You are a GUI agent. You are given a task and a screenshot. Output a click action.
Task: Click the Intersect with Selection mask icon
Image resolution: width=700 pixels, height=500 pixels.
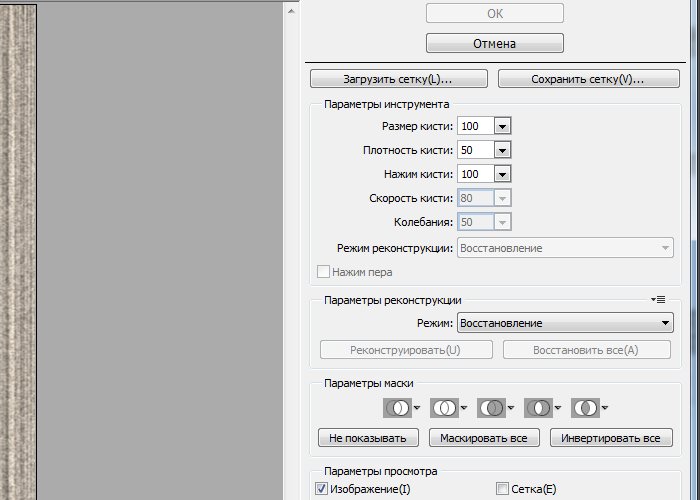tap(538, 408)
